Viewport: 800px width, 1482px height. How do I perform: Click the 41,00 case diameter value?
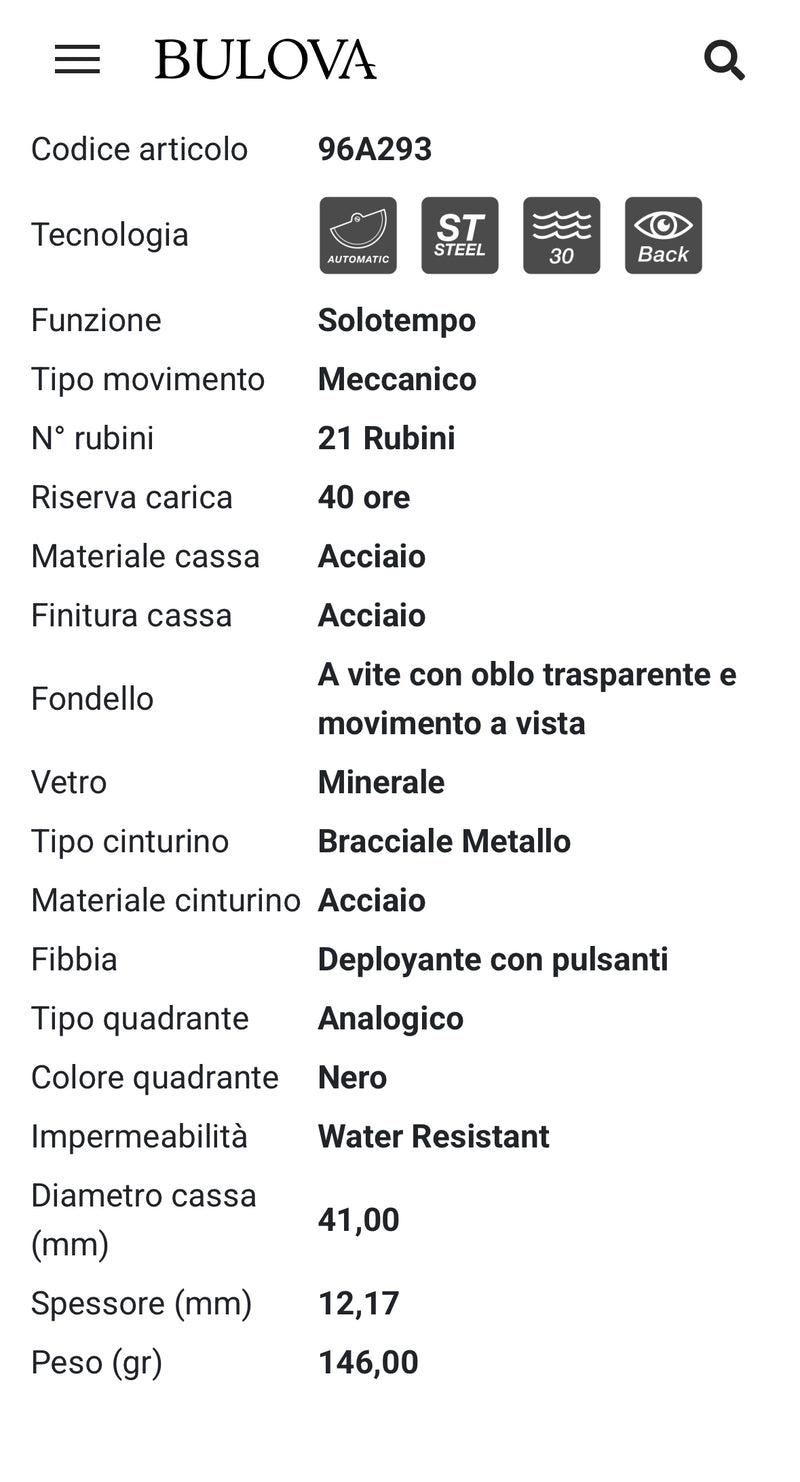(359, 1220)
